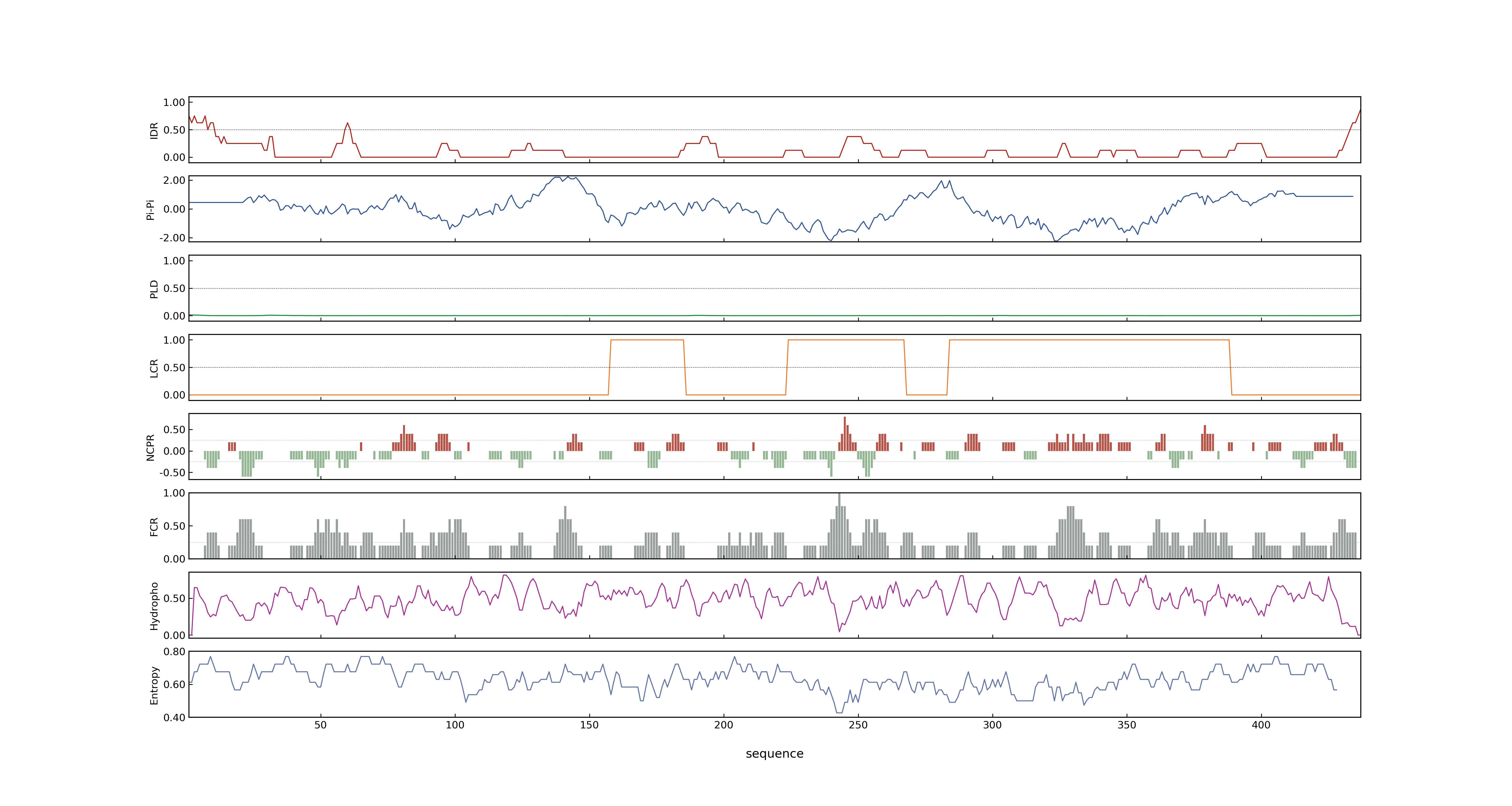Select the -0.50 tick on NCPR axis
Image resolution: width=1512 pixels, height=806 pixels.
point(172,472)
